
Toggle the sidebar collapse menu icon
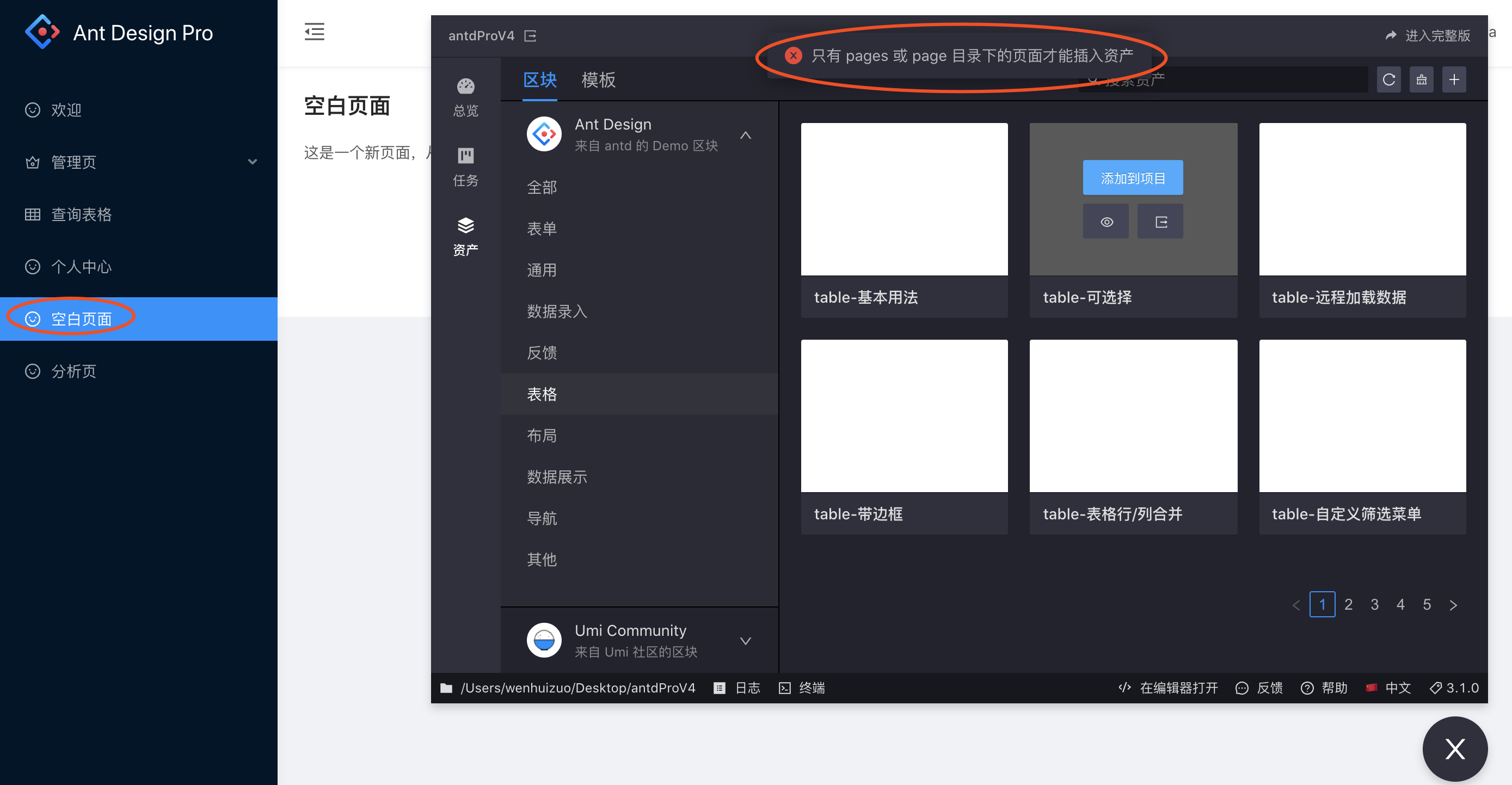(314, 32)
